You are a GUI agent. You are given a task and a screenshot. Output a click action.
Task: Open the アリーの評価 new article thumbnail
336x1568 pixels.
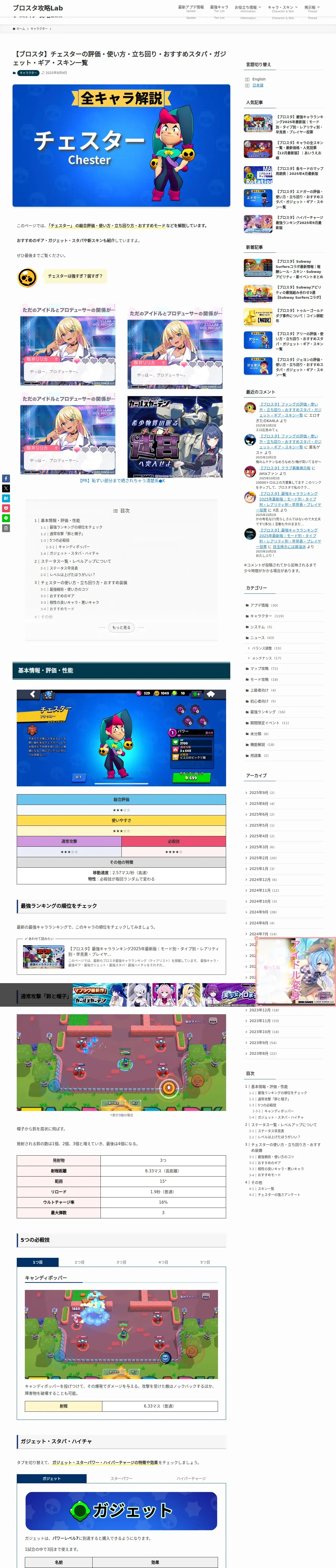pos(258,340)
